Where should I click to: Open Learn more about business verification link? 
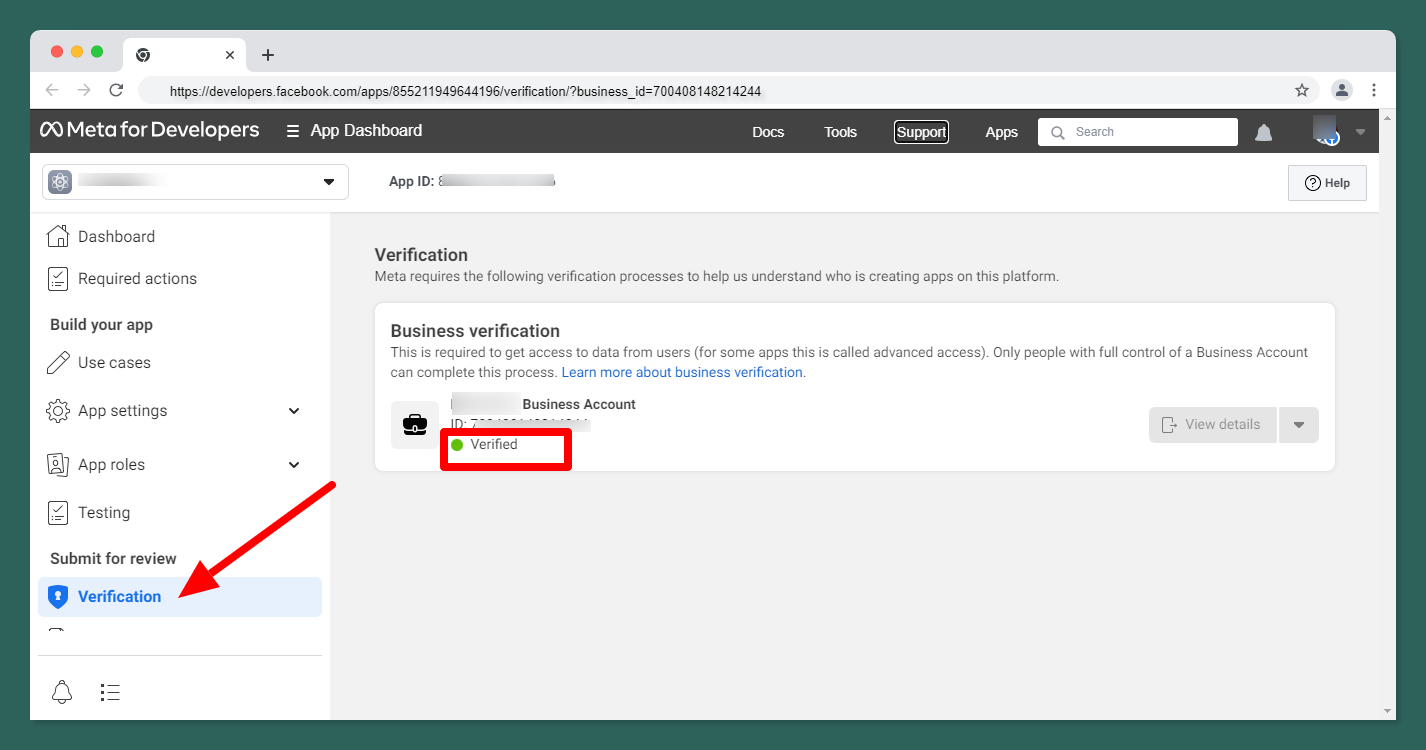coord(682,372)
